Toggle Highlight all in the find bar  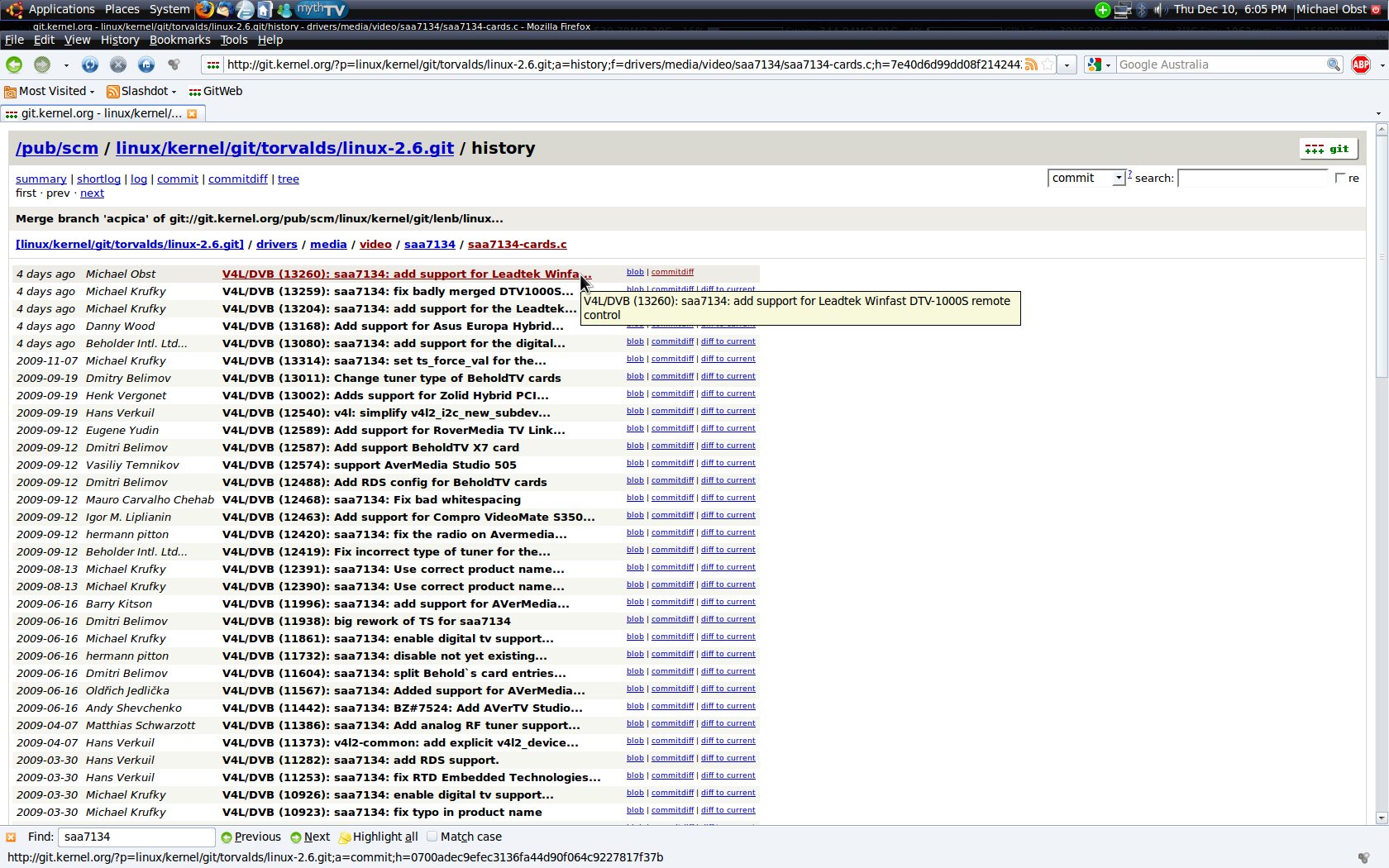[378, 837]
